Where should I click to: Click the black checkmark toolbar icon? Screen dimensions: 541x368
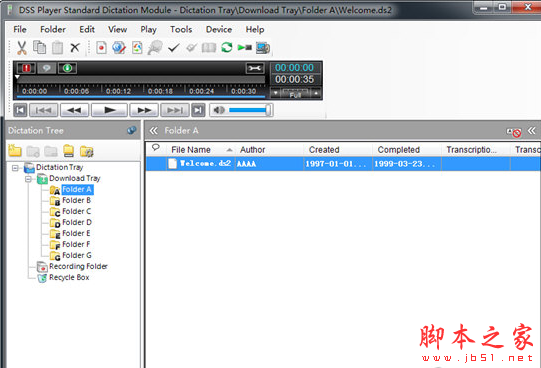174,48
